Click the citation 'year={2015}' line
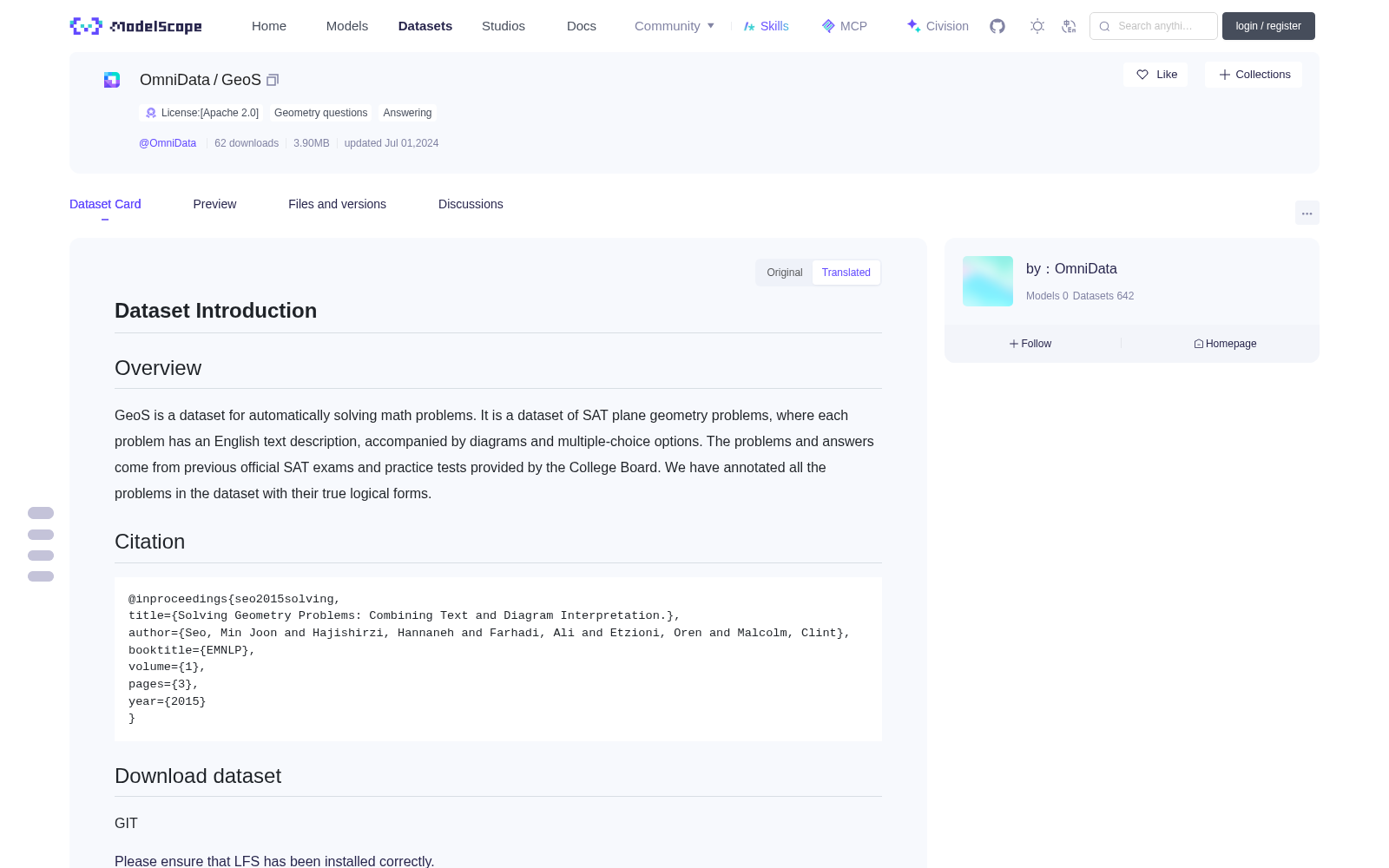 (x=168, y=701)
